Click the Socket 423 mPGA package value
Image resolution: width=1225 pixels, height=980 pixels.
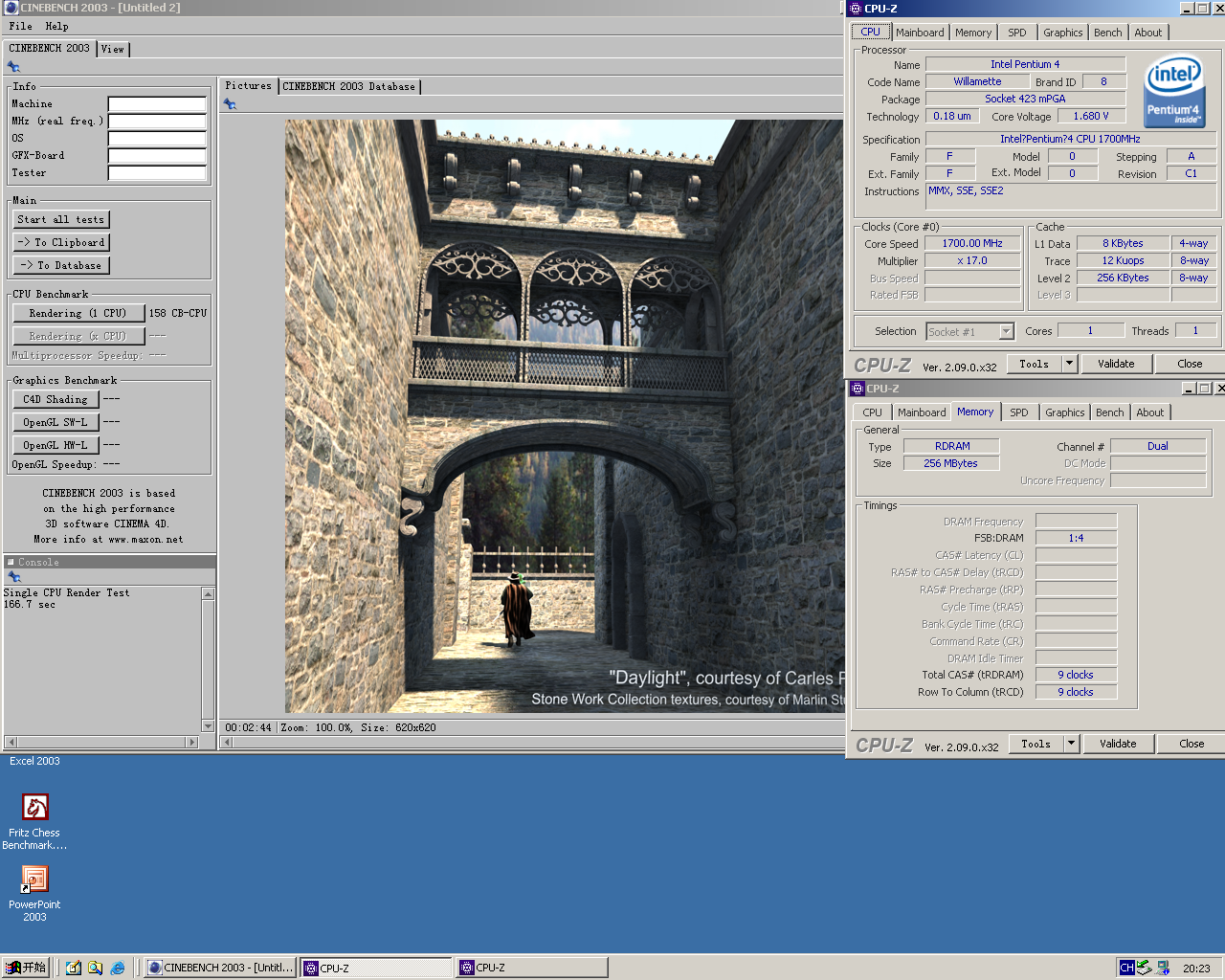click(1025, 99)
